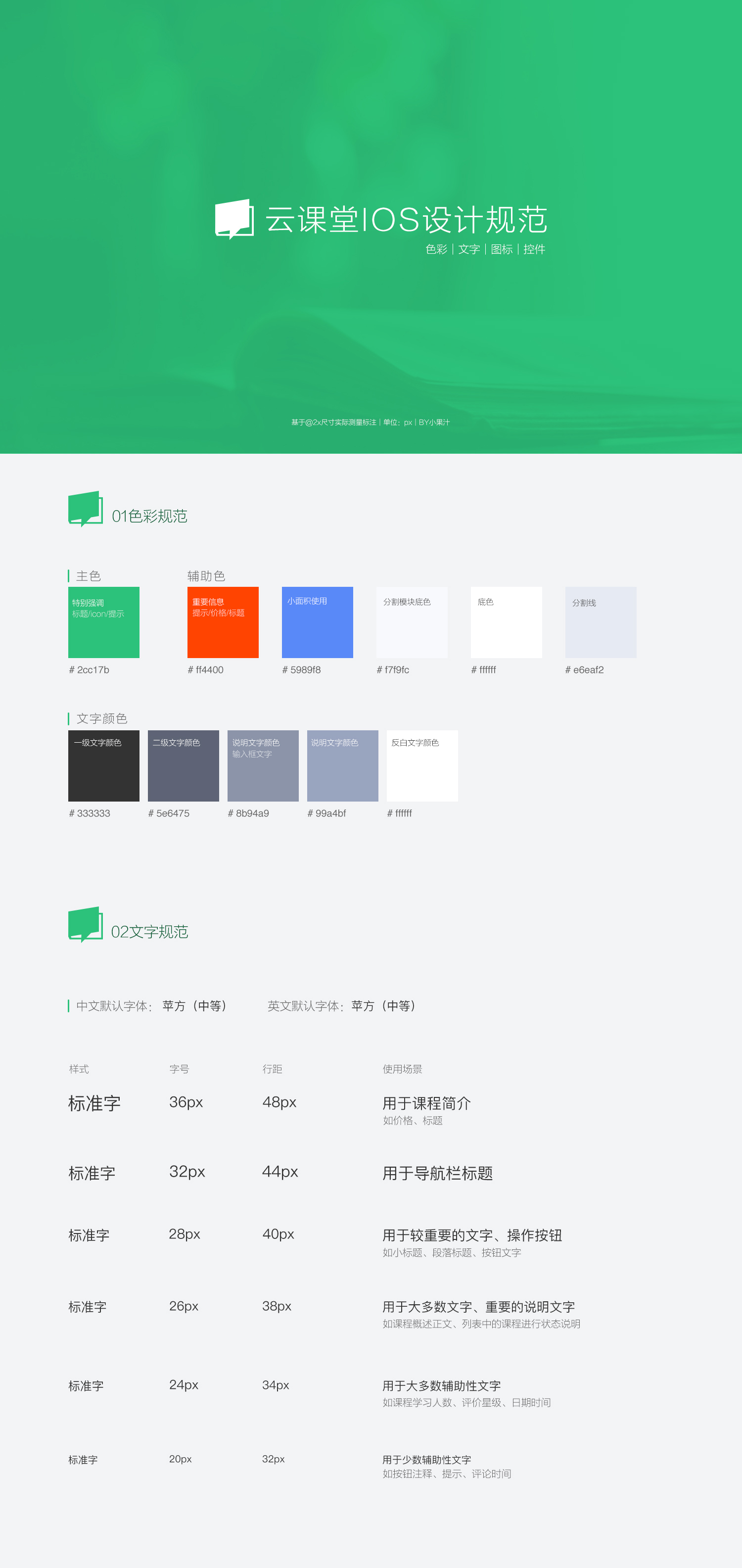Click 如按钮注释、提示、评论时间 note

(x=447, y=1473)
